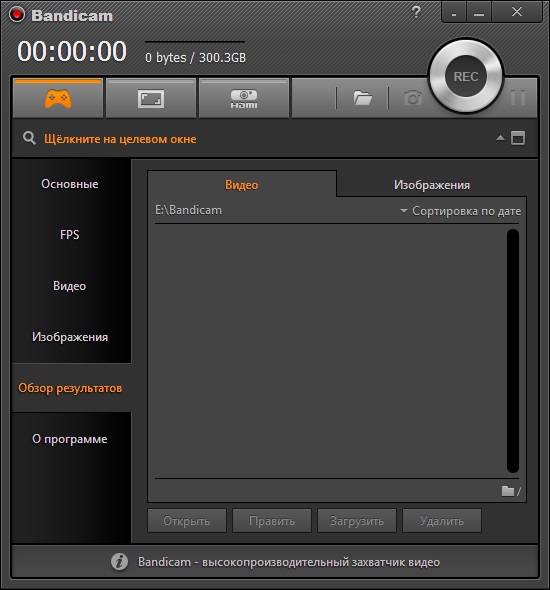This screenshot has height=590, width=550.
Task: Click the E:\Bandicam folder path
Action: 188,210
